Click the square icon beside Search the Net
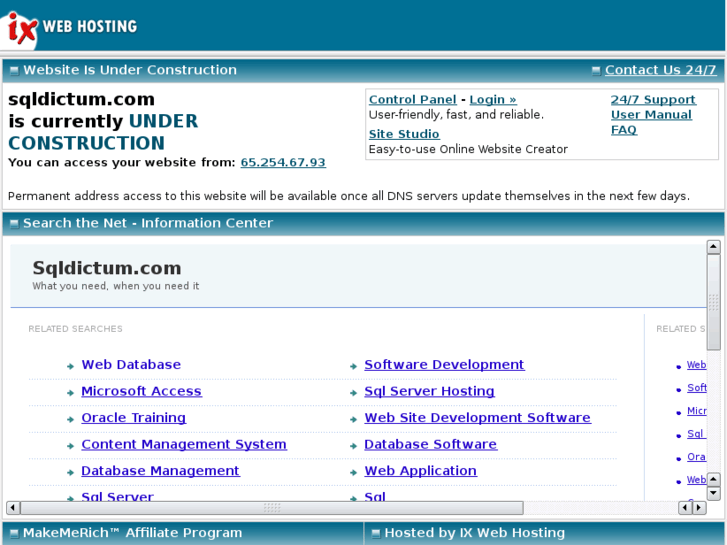 (x=14, y=224)
